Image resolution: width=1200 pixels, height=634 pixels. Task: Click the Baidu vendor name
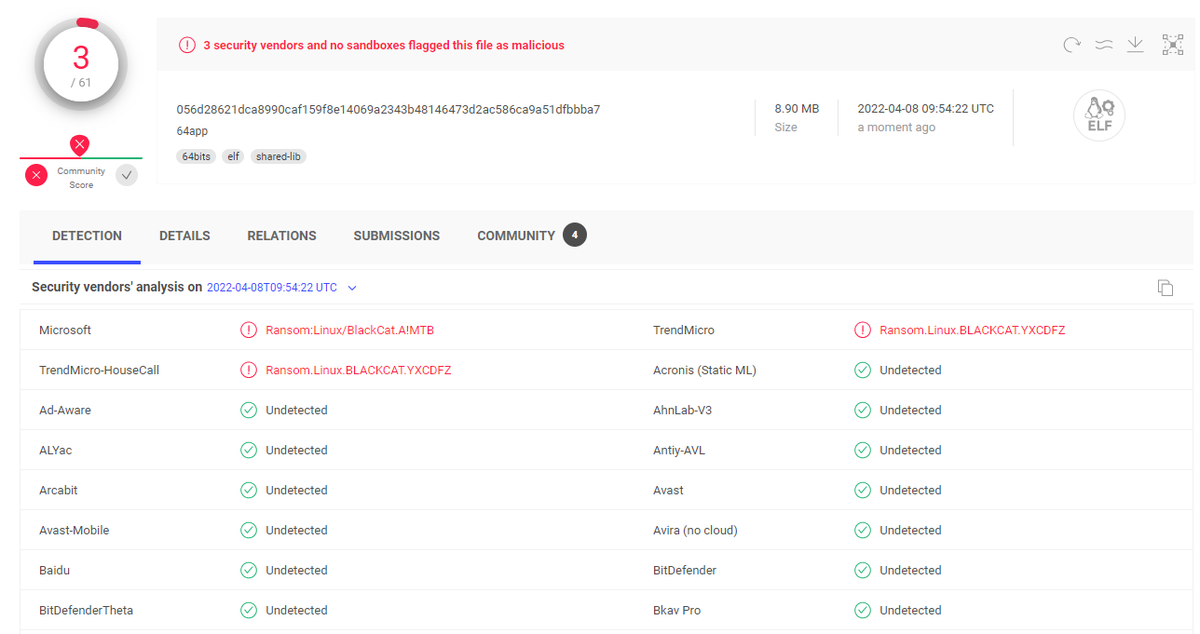[54, 570]
